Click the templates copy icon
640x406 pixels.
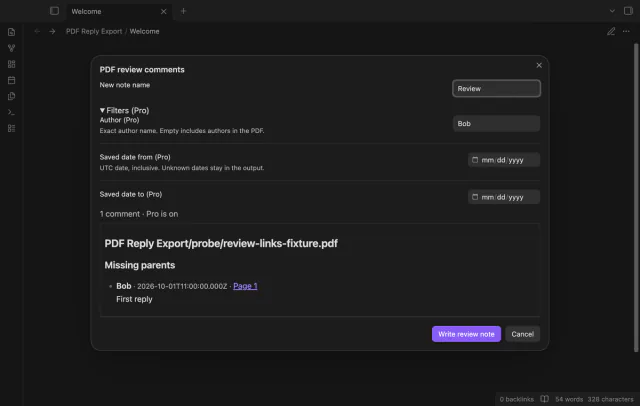point(11,96)
